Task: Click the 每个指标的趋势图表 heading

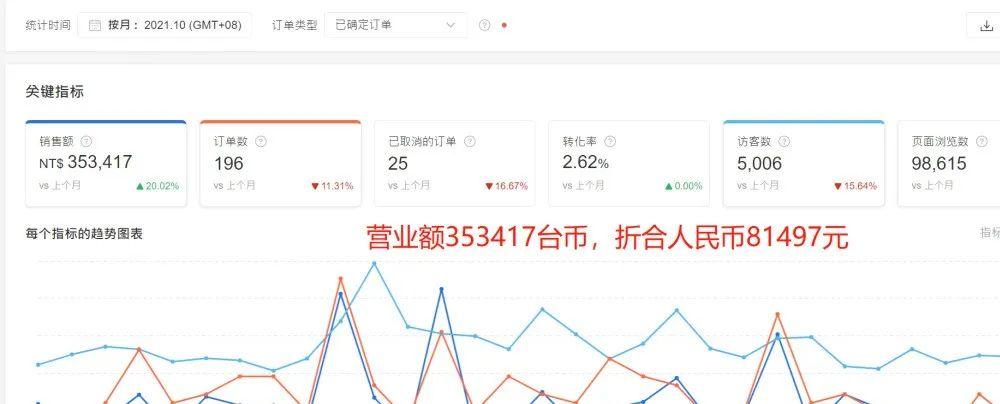Action: pos(84,234)
